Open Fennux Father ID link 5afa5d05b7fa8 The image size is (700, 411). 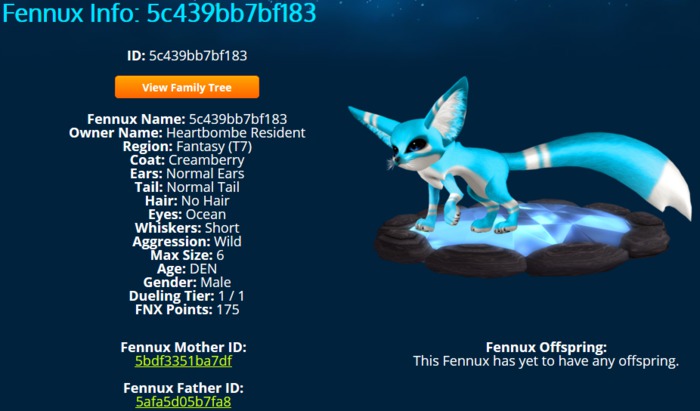coord(183,401)
